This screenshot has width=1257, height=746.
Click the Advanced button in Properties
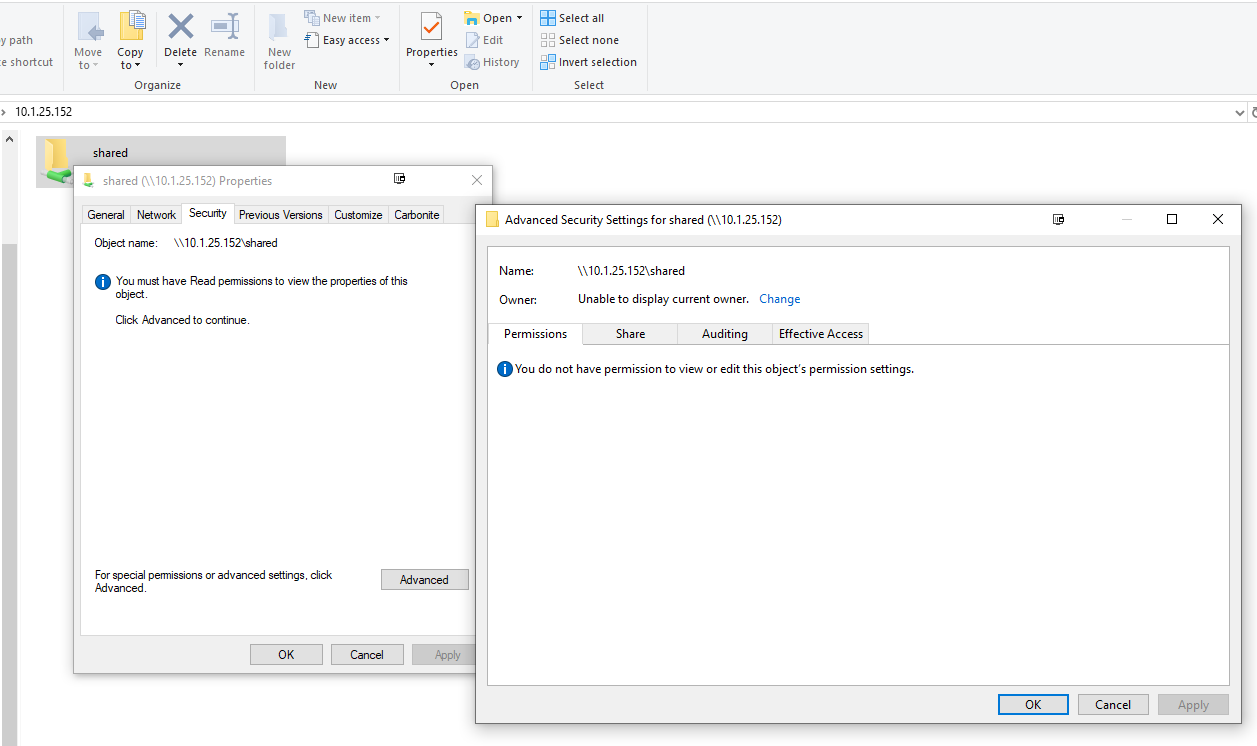(424, 580)
